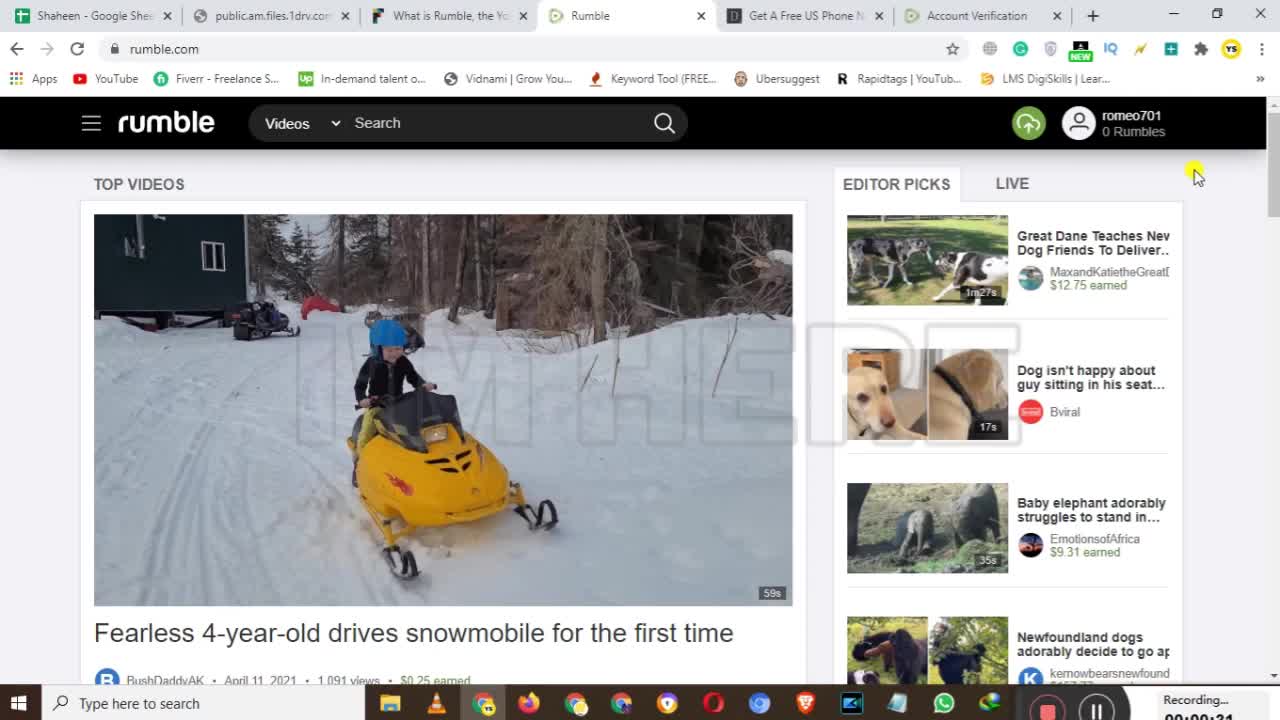Open LMS DigiSkills bookmark
Image resolution: width=1280 pixels, height=720 pixels.
point(1045,79)
